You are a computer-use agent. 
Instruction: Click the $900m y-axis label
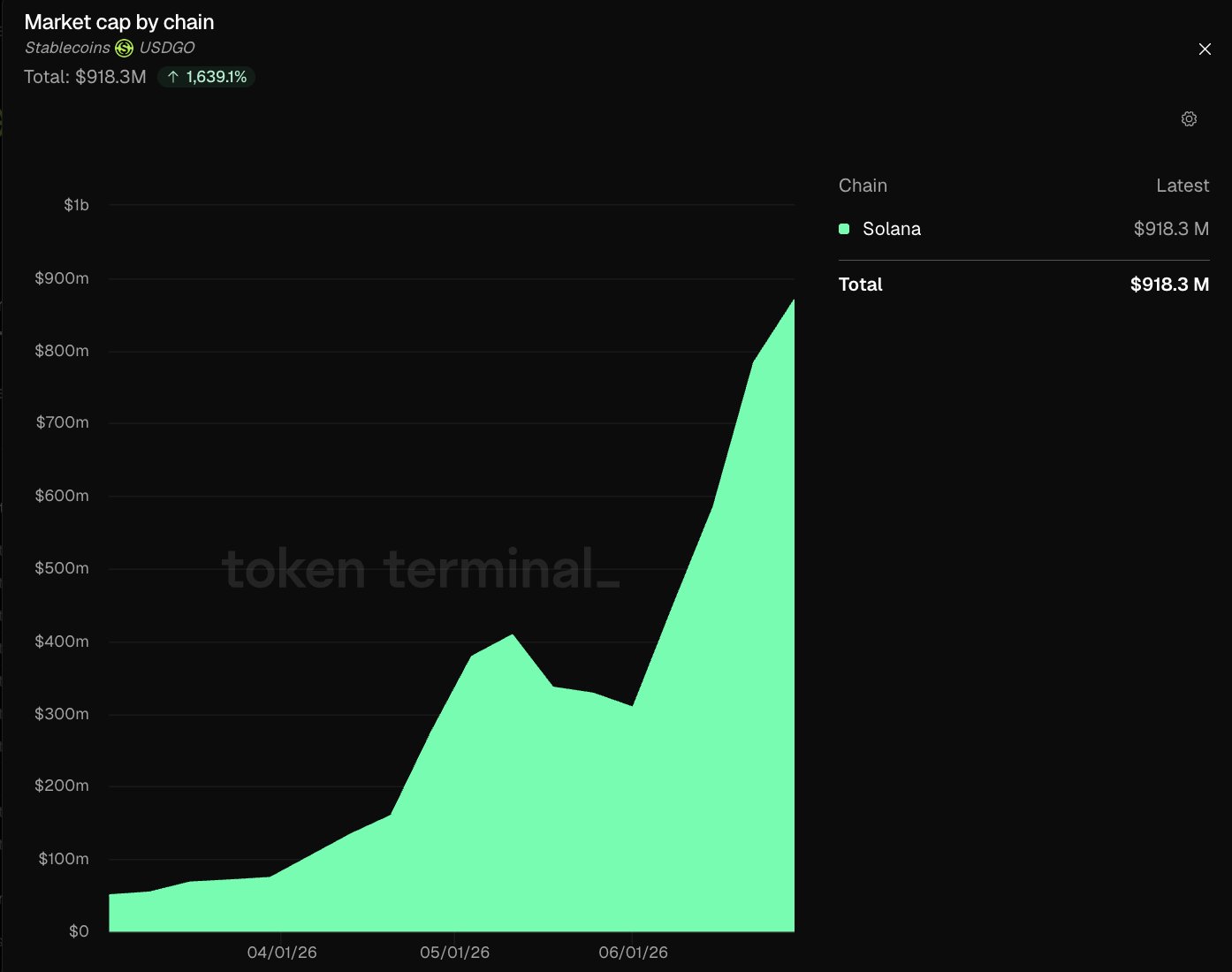click(x=62, y=278)
